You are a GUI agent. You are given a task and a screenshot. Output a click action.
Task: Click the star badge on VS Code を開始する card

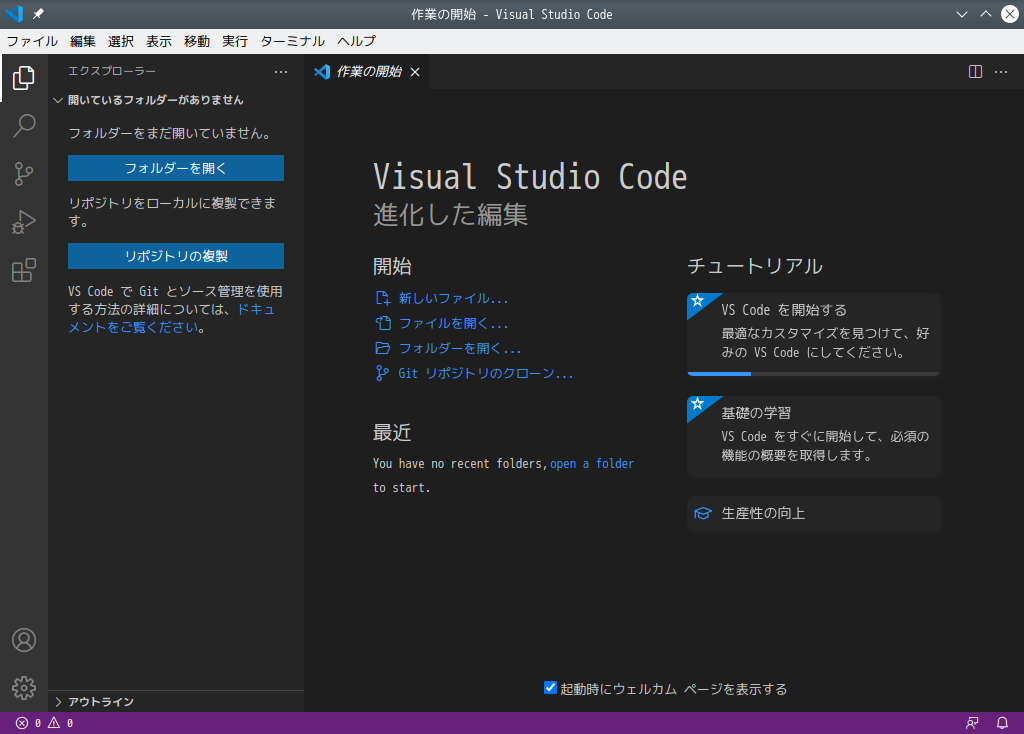click(x=697, y=300)
